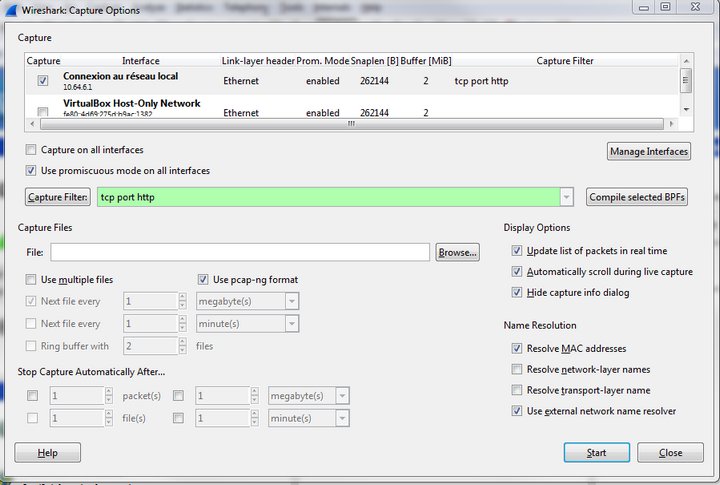Check the VirtualBox Host-Only Network capture box
The width and height of the screenshot is (720, 485).
click(43, 111)
